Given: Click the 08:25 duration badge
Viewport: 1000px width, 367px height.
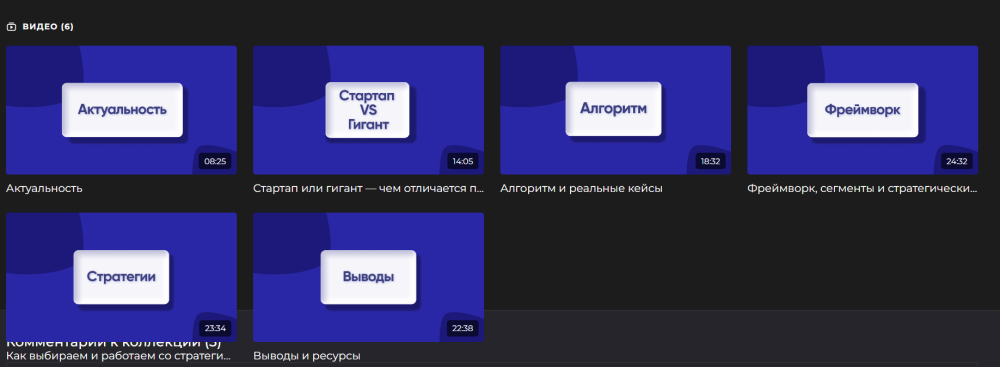Looking at the screenshot, I should coord(215,161).
